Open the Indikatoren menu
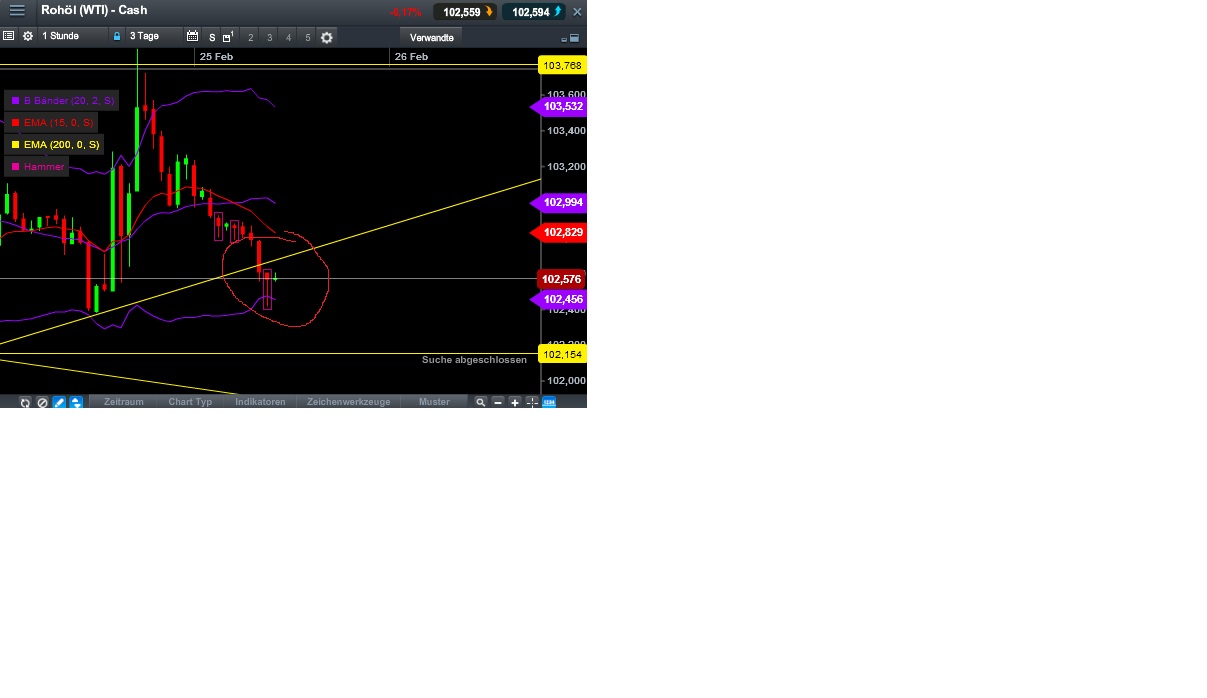 pos(260,402)
